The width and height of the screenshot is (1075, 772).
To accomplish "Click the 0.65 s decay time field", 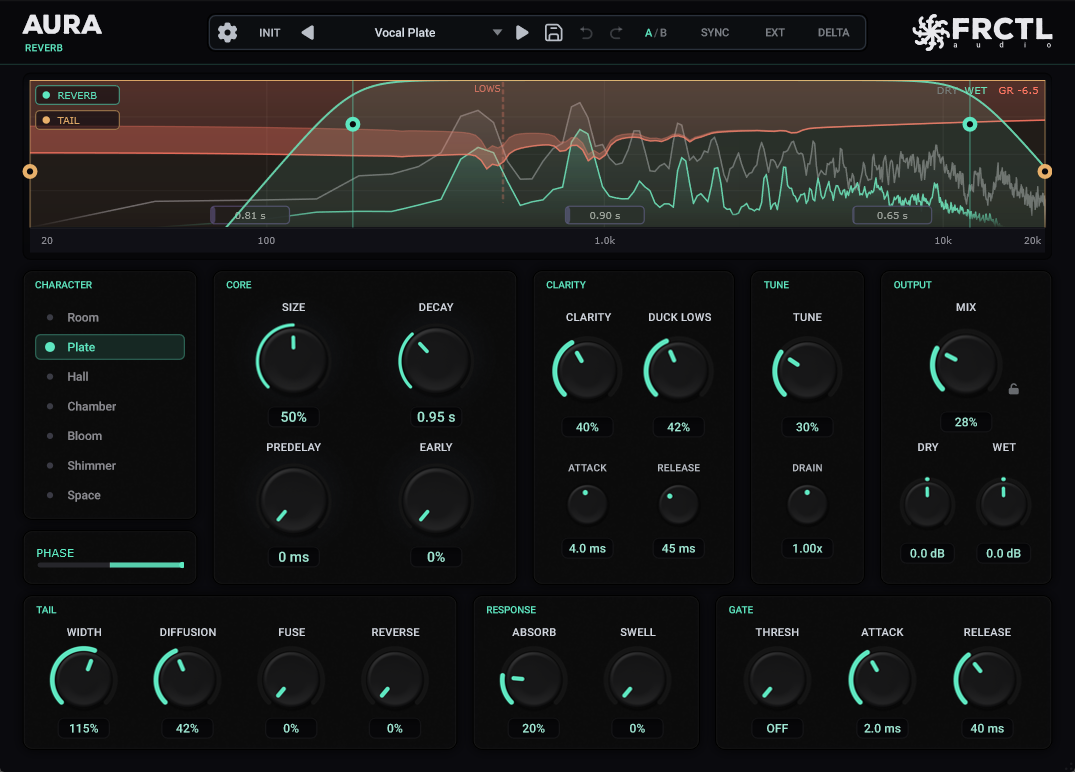I will [x=892, y=215].
